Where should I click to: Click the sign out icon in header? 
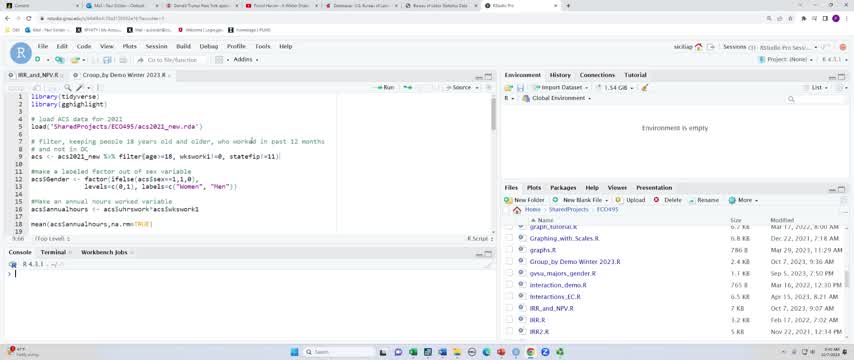pyautogui.click(x=710, y=47)
